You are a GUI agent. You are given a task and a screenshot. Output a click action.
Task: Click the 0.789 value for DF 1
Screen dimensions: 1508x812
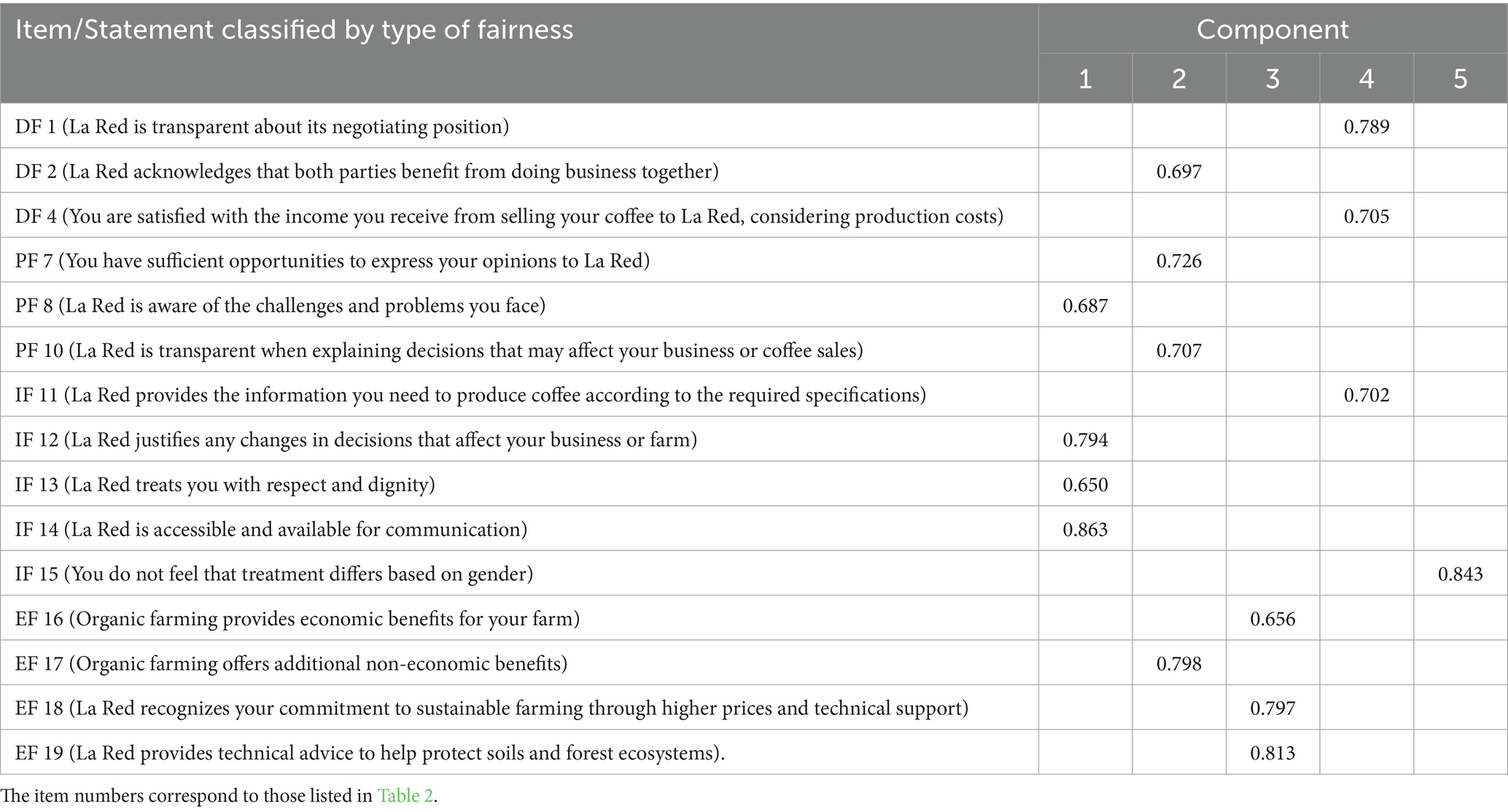tap(1366, 127)
